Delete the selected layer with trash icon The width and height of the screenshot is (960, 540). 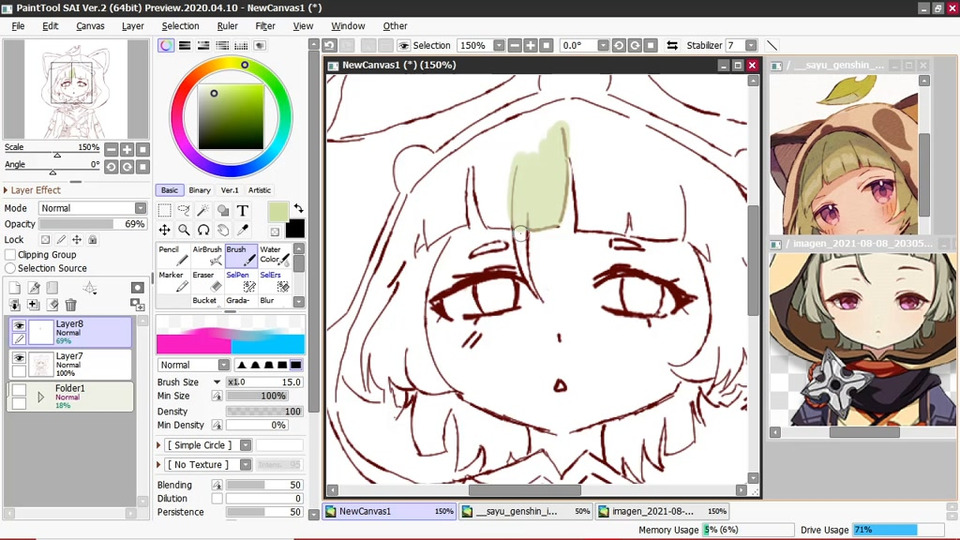[x=71, y=304]
